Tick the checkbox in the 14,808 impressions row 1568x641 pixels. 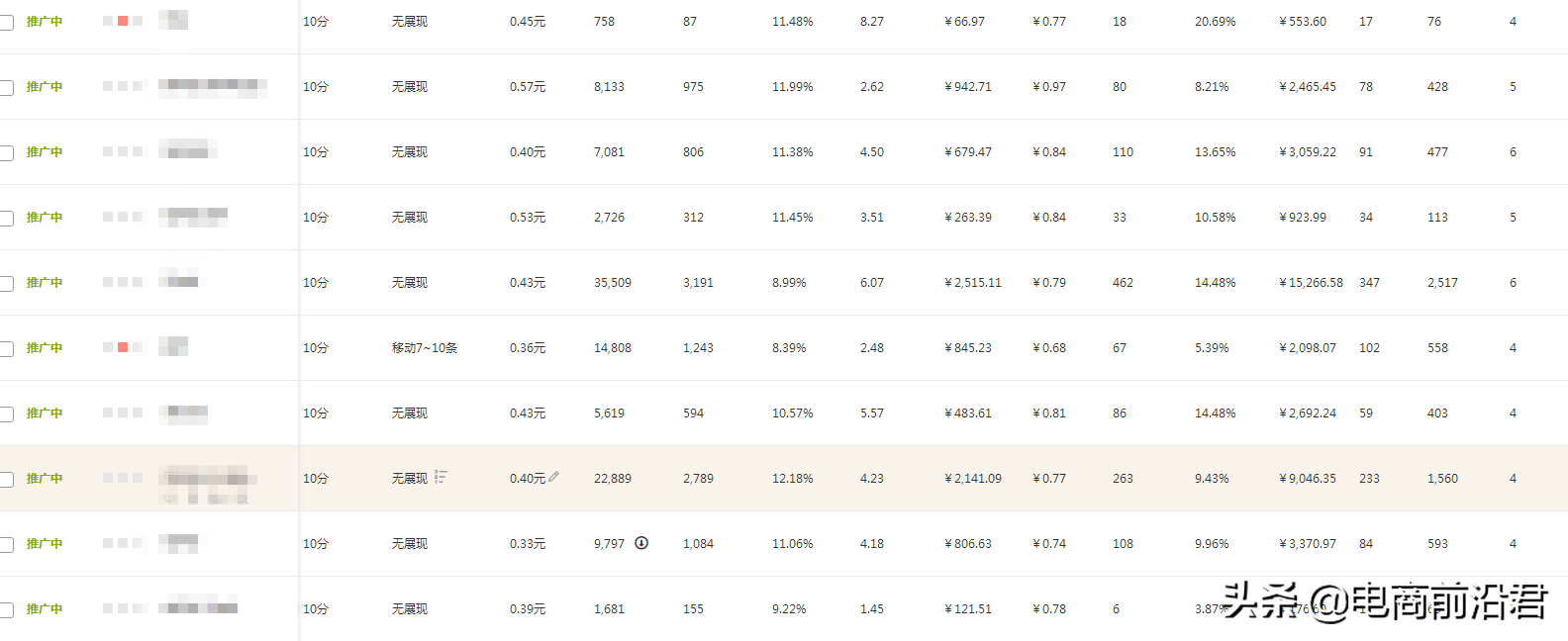pyautogui.click(x=6, y=348)
